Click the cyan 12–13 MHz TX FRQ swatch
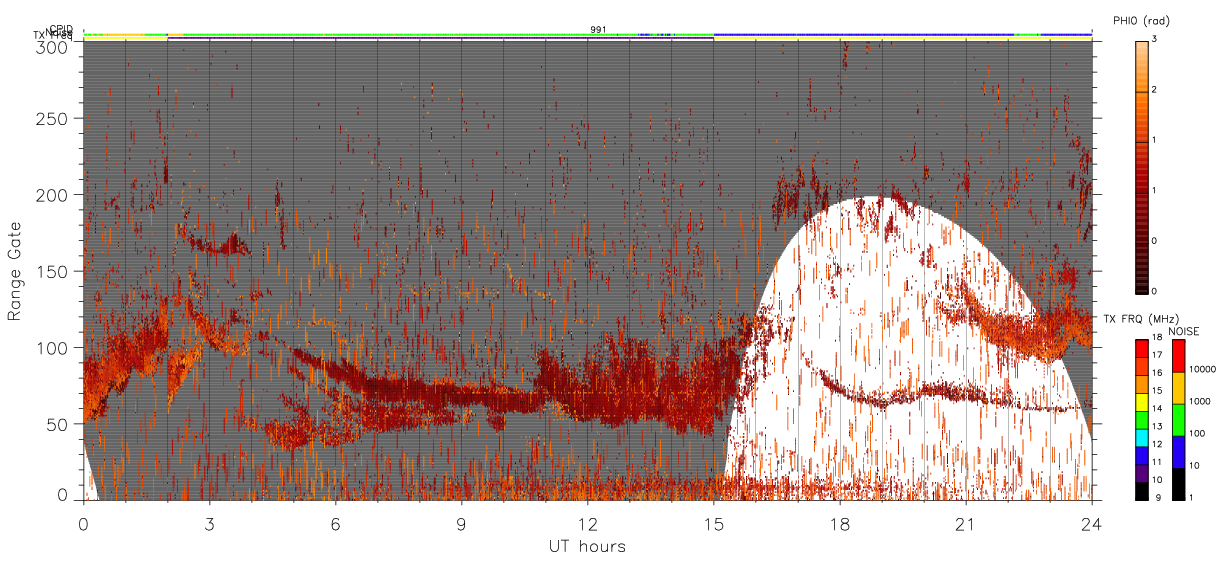The height and width of the screenshot is (567, 1228). (x=1141, y=438)
